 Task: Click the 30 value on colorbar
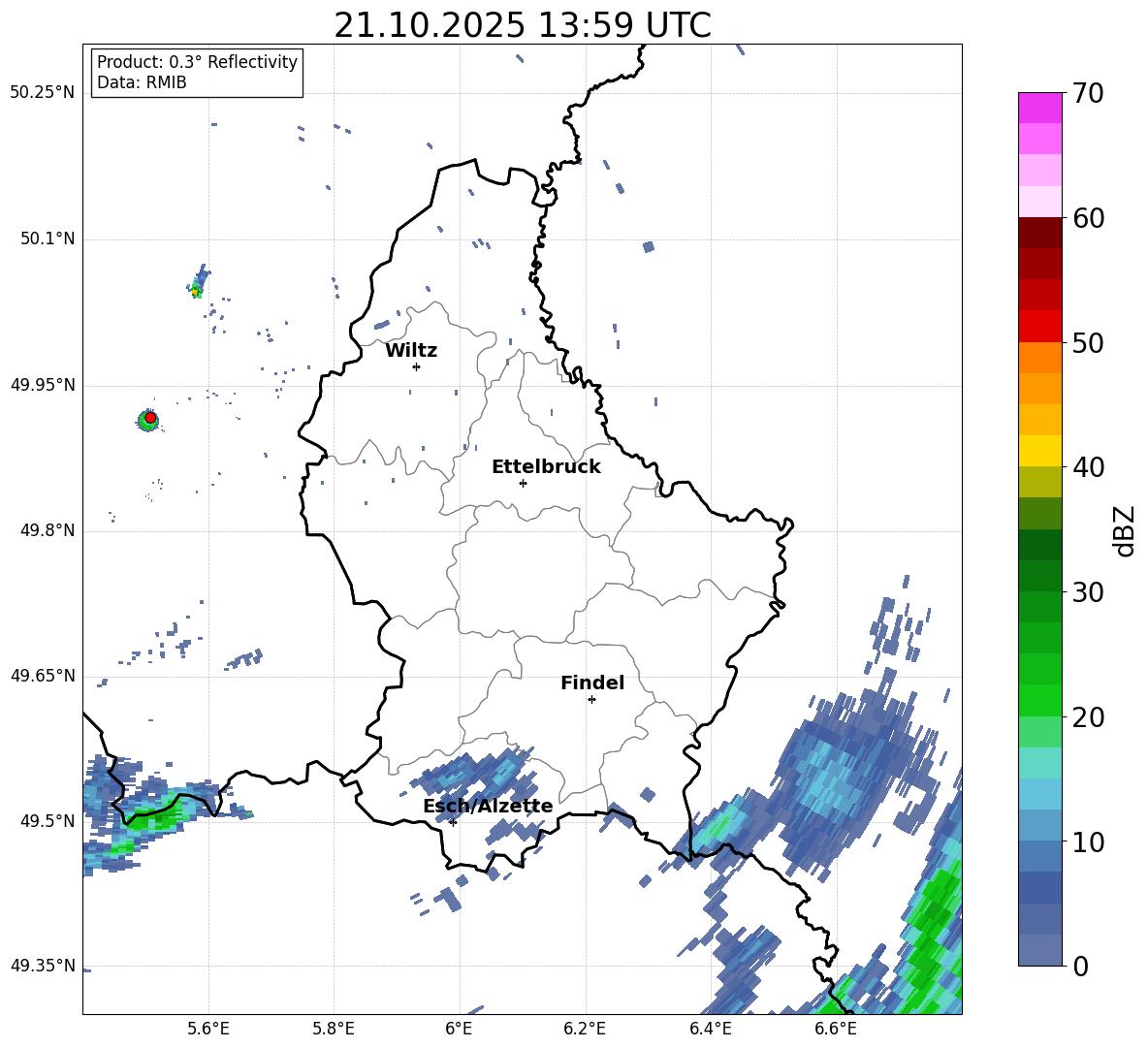(x=1089, y=592)
